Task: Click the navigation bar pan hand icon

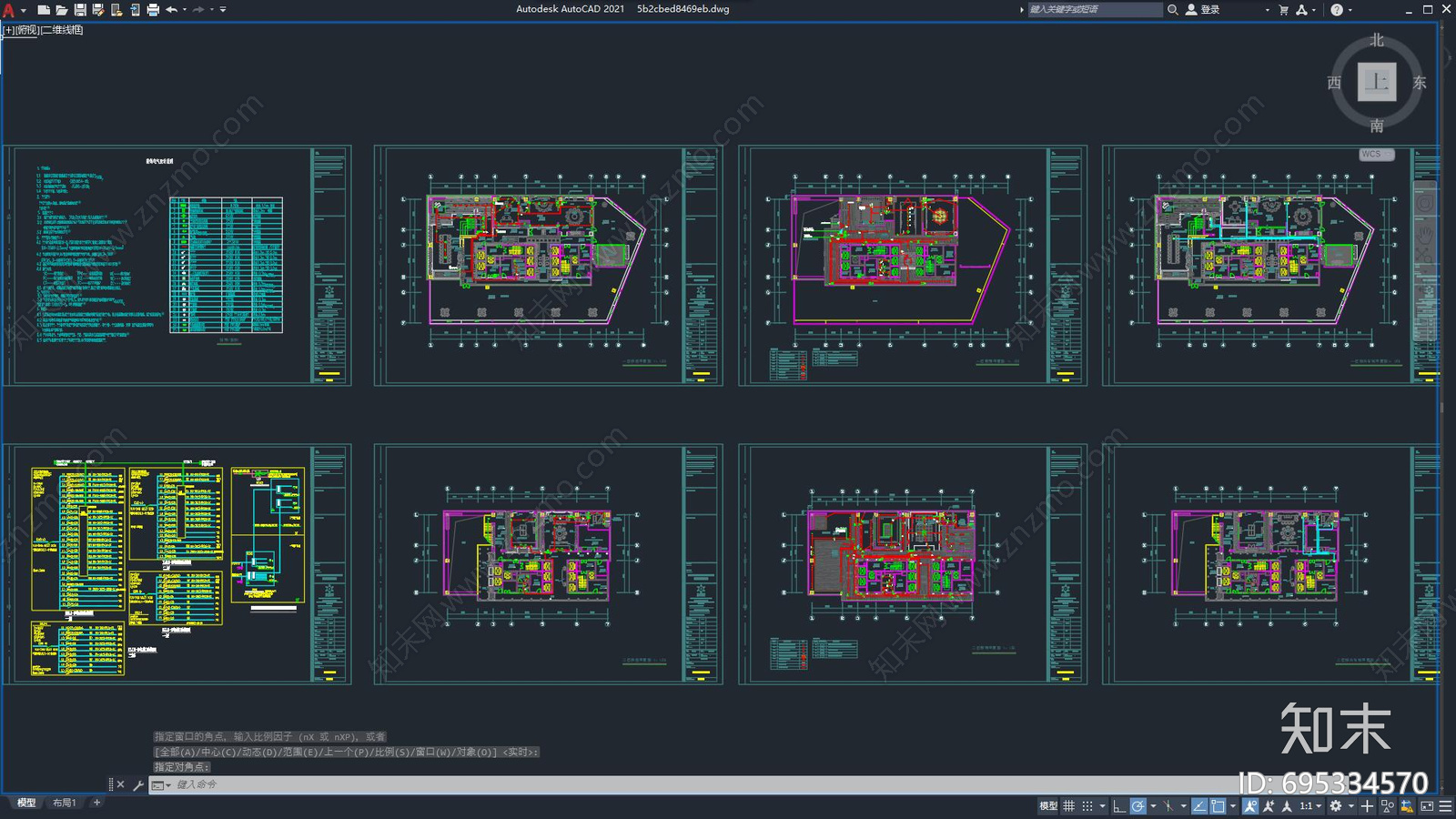Action: pos(1425,238)
